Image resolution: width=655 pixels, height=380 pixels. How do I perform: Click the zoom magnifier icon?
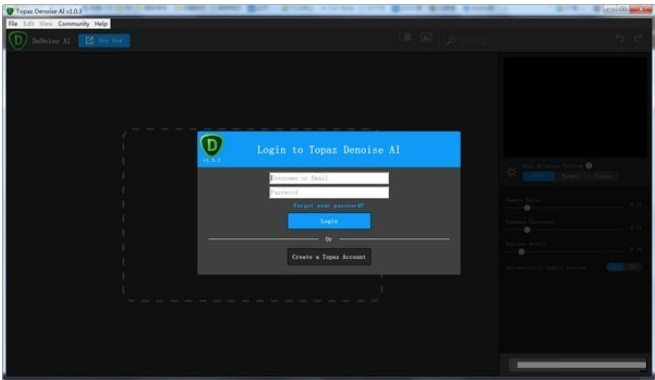pos(451,41)
